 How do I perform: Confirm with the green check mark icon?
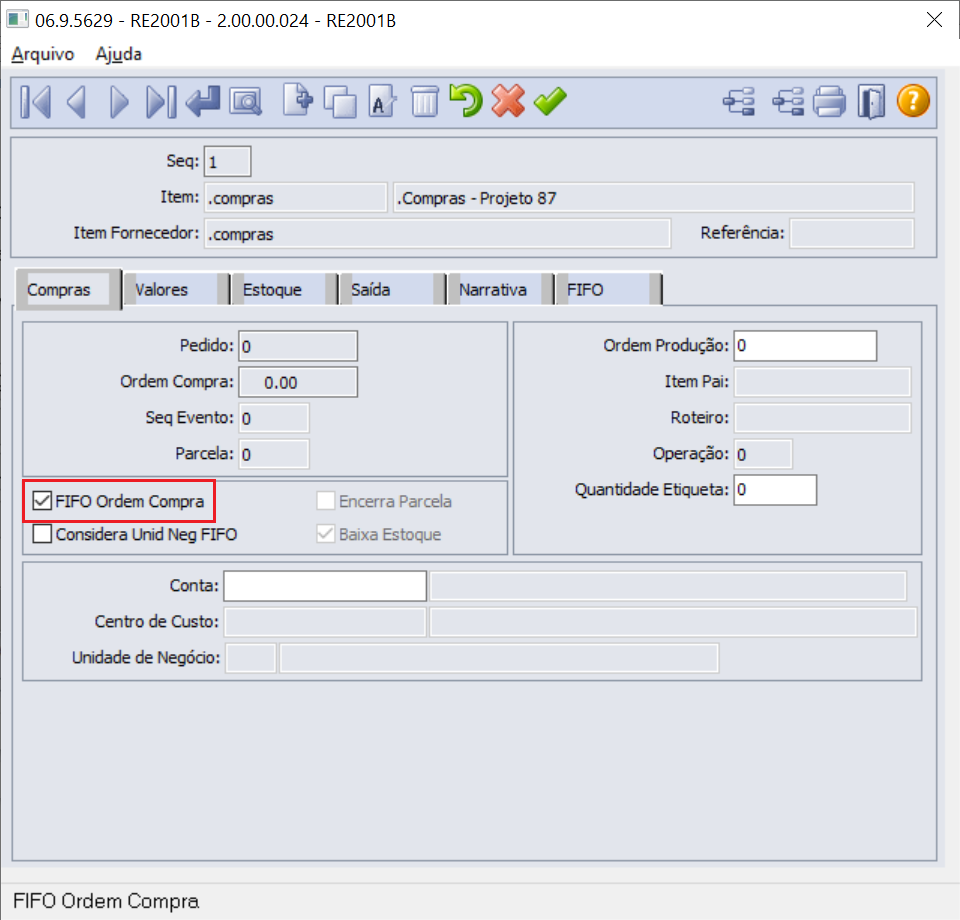click(550, 102)
